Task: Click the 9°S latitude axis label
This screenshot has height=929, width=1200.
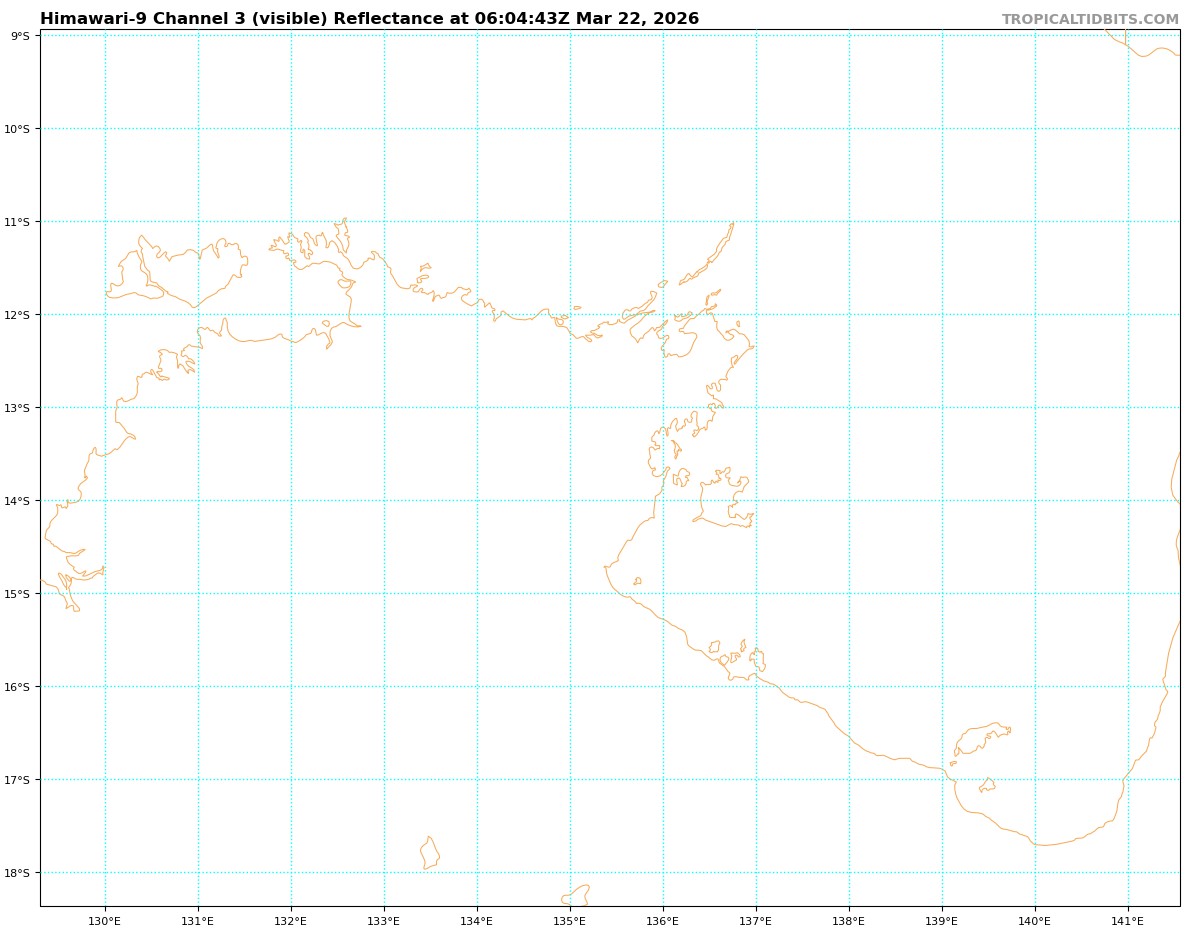Action: pyautogui.click(x=20, y=36)
